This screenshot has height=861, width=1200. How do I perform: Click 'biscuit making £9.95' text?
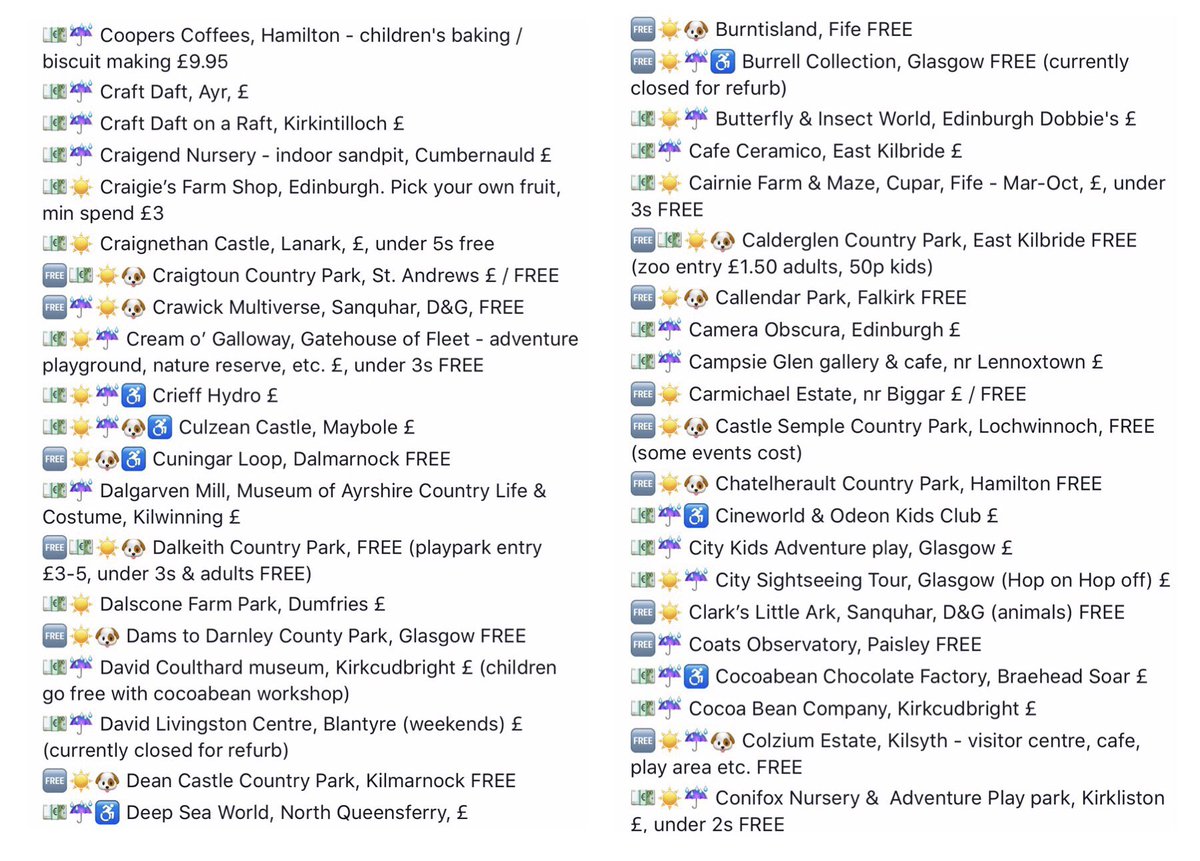(135, 62)
